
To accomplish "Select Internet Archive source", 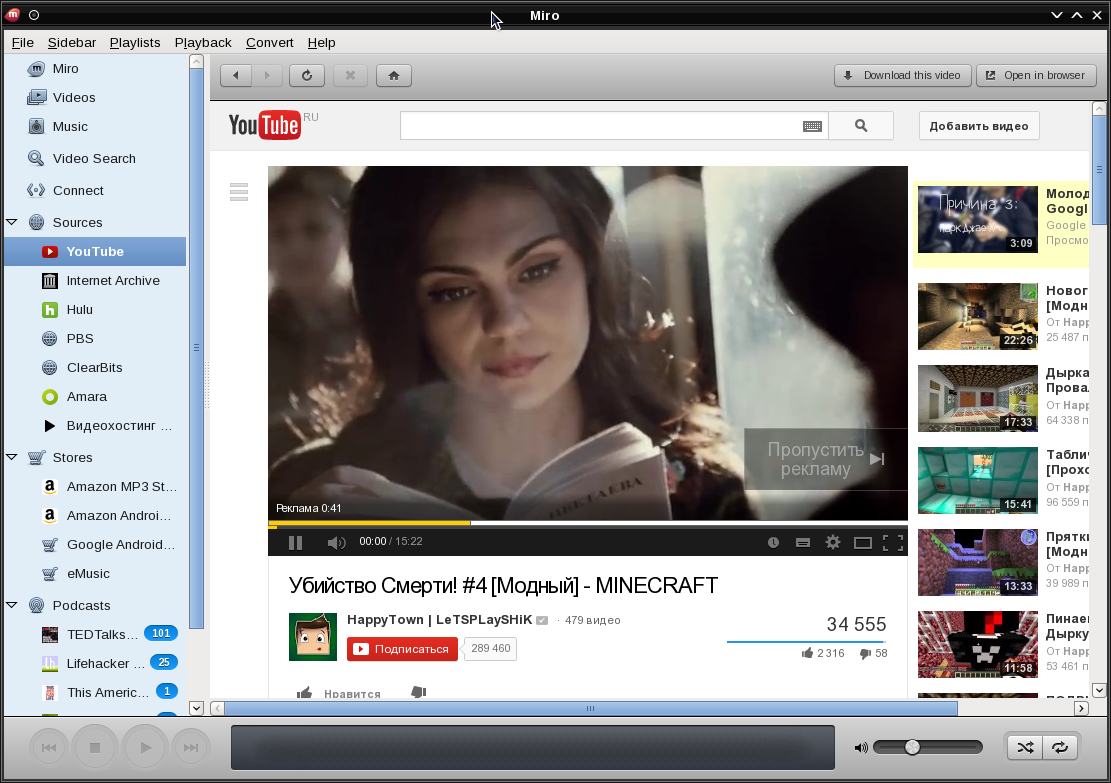I will (95, 280).
